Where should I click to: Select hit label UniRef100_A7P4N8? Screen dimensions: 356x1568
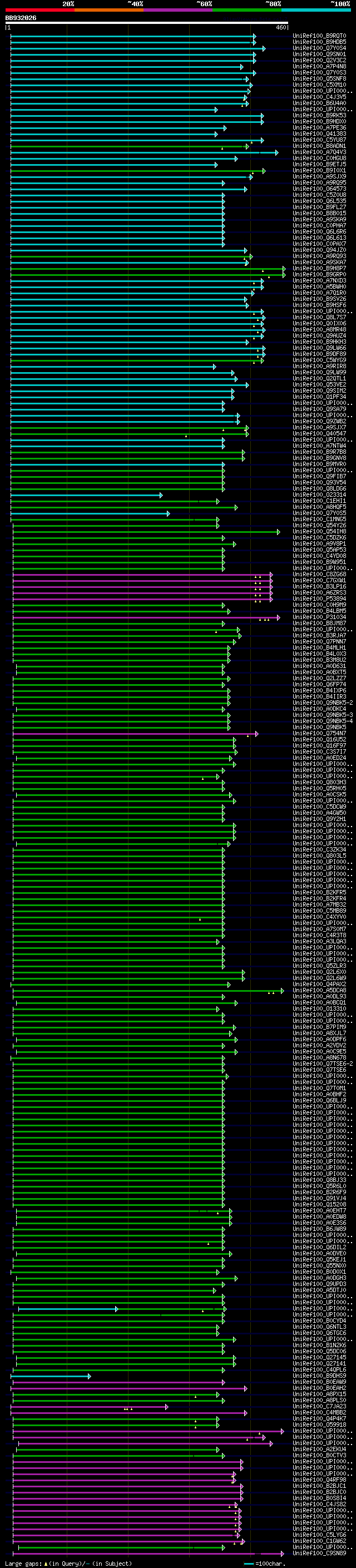coord(319,66)
